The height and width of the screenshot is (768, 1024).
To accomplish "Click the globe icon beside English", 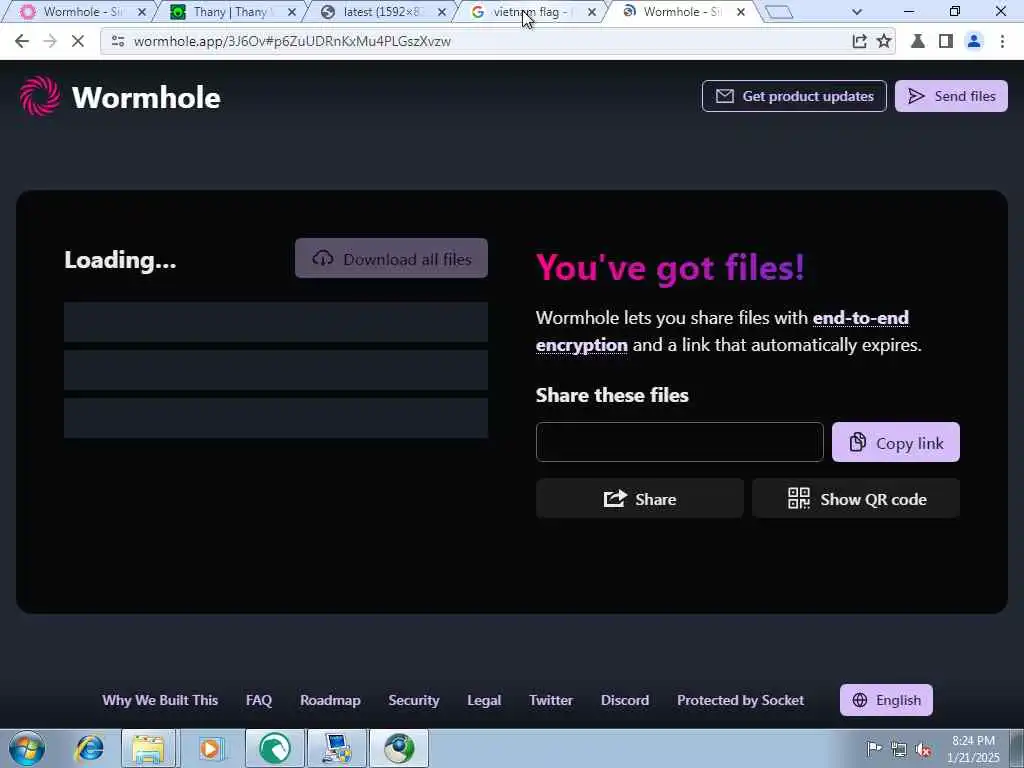I will tap(859, 700).
